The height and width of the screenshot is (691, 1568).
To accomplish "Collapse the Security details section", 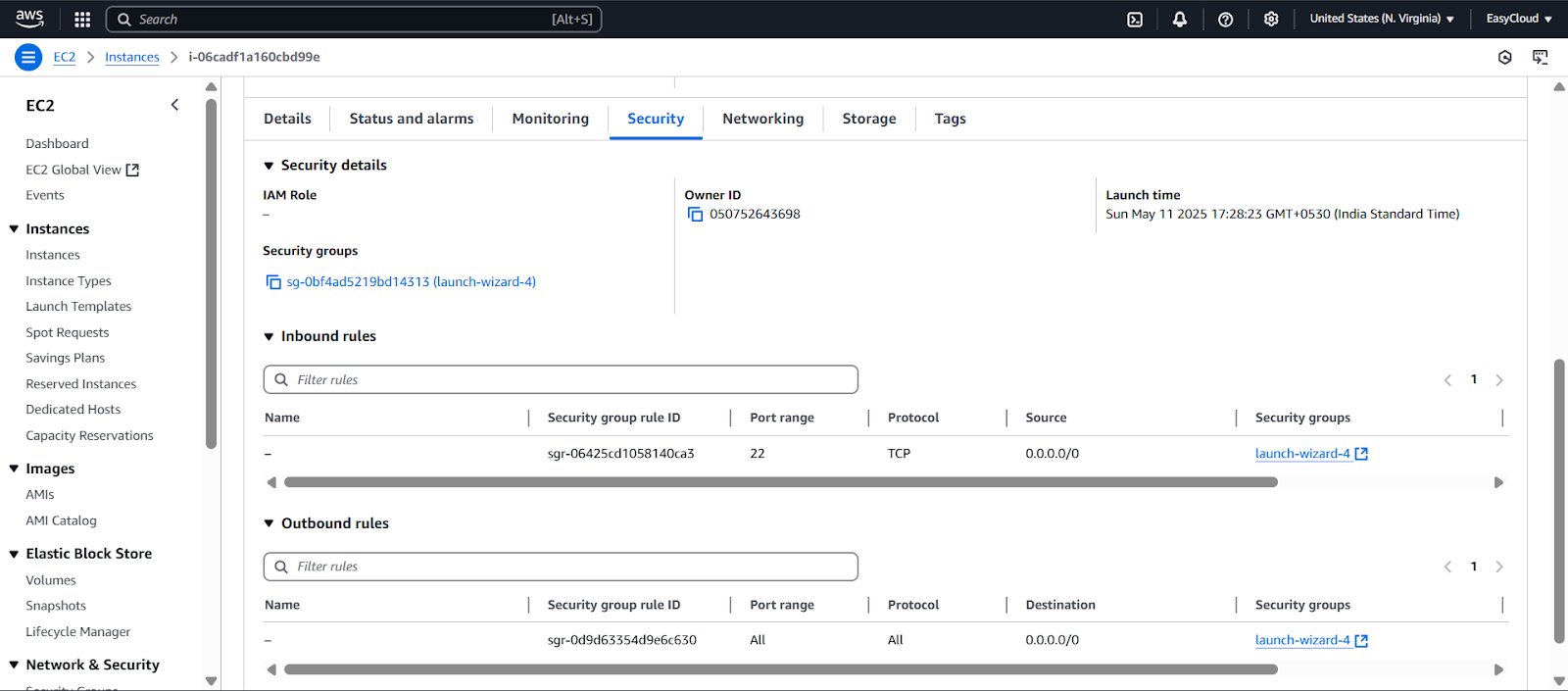I will [269, 166].
